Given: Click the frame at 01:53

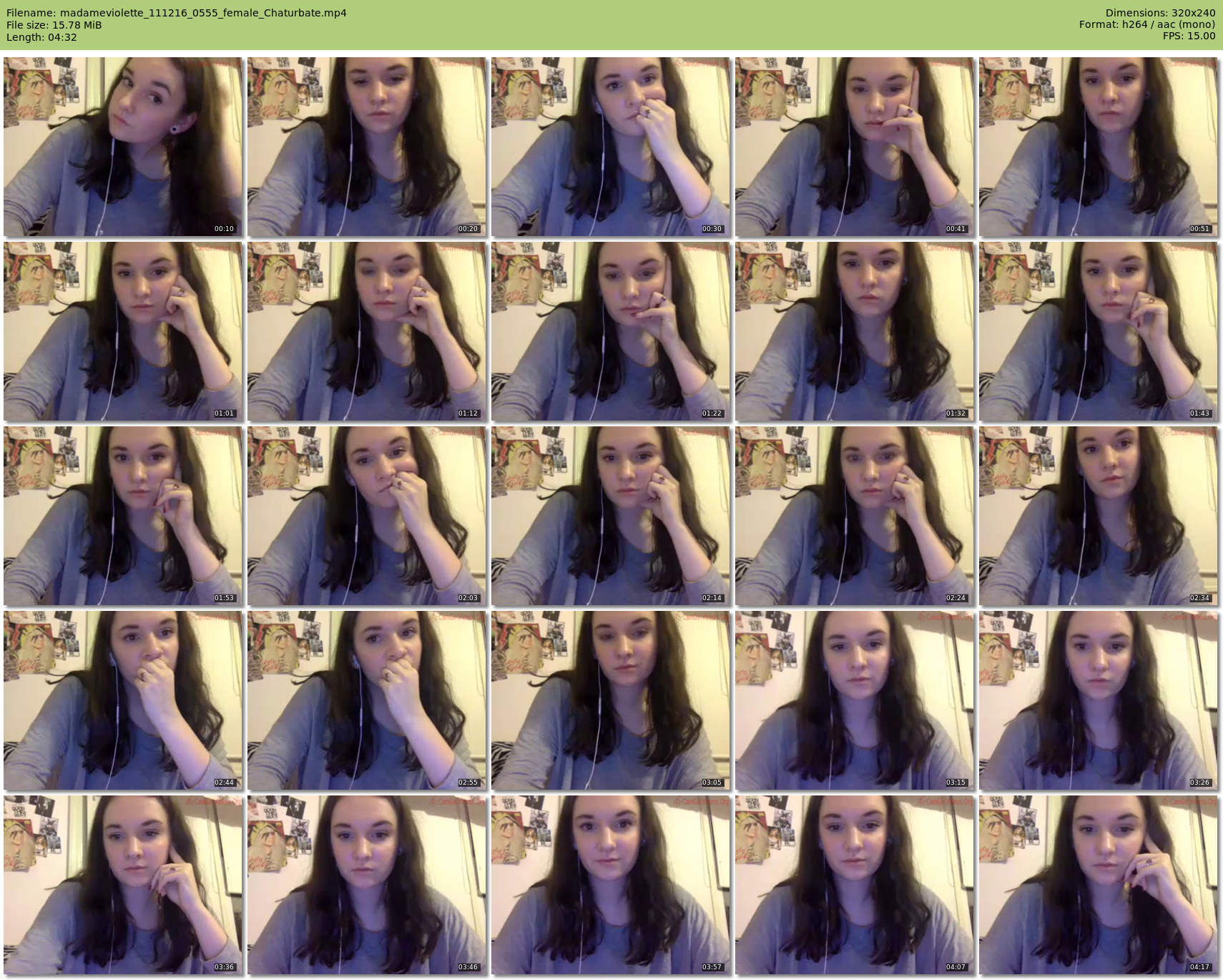Looking at the screenshot, I should pyautogui.click(x=123, y=516).
